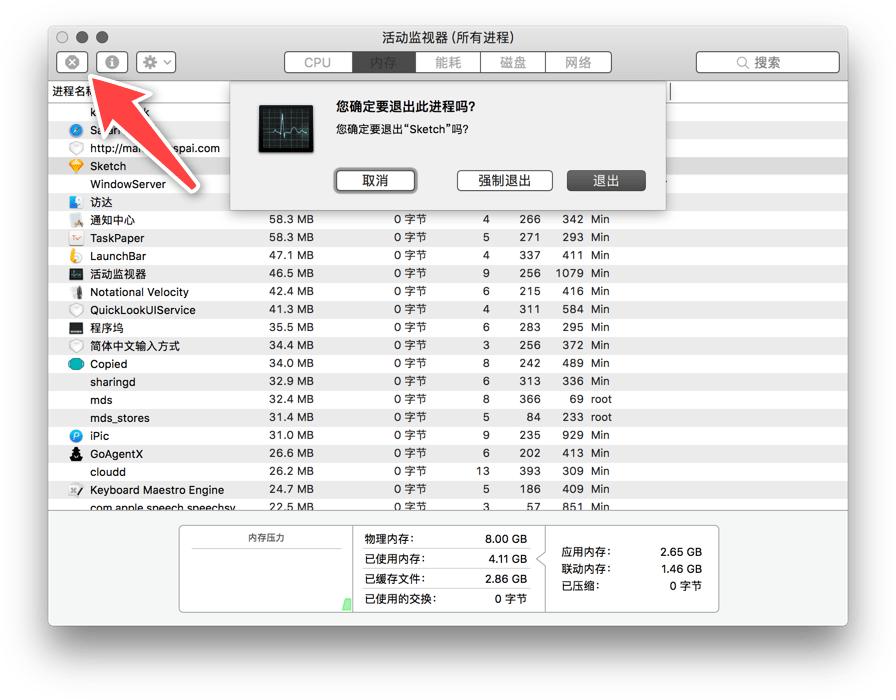Select the cloudd process name
Image resolution: width=896 pixels, height=700 pixels.
pyautogui.click(x=107, y=472)
